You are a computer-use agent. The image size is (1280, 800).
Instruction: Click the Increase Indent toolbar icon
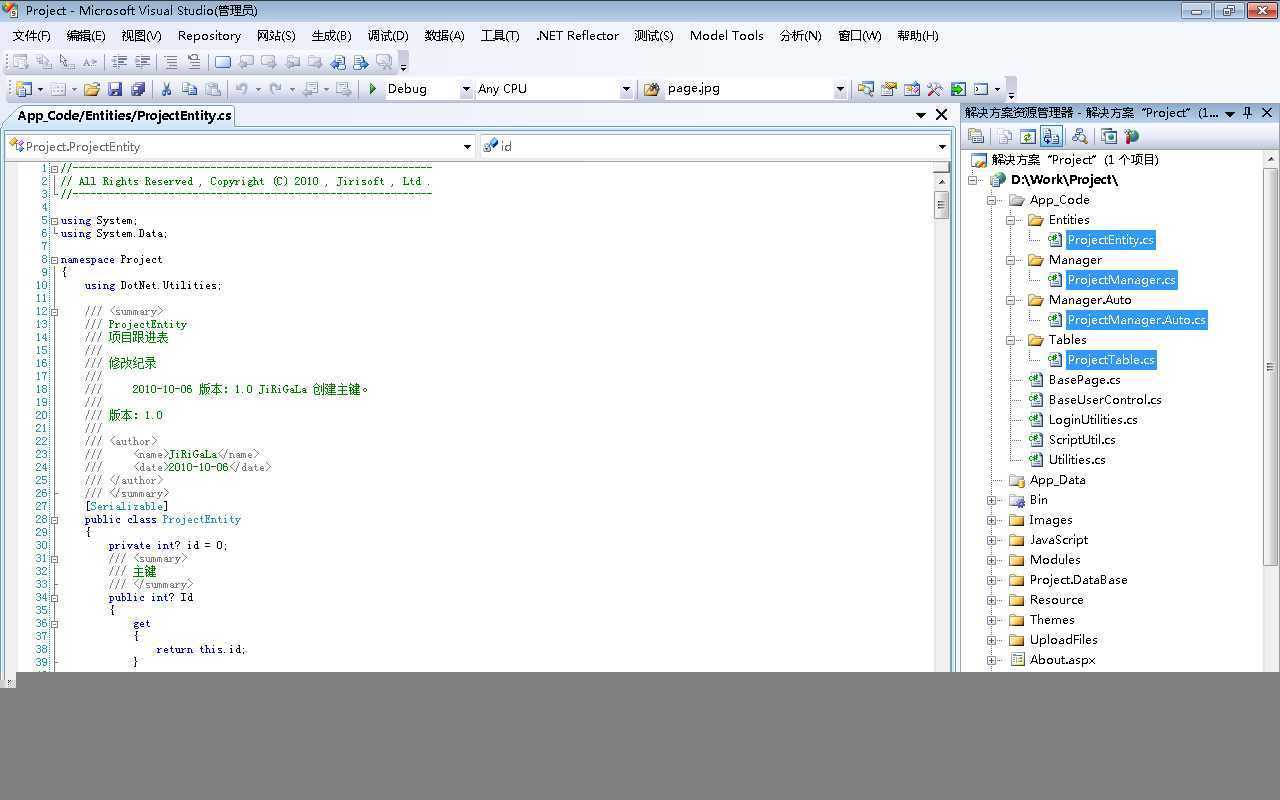pyautogui.click(x=143, y=62)
